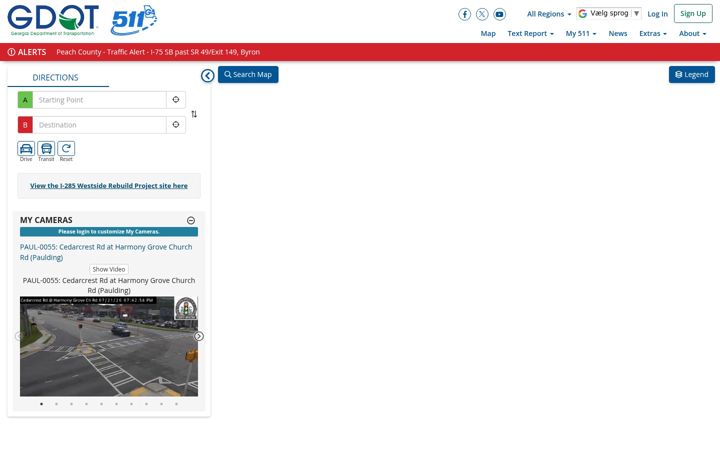Go to the next camera image
The image size is (720, 450).
point(199,336)
